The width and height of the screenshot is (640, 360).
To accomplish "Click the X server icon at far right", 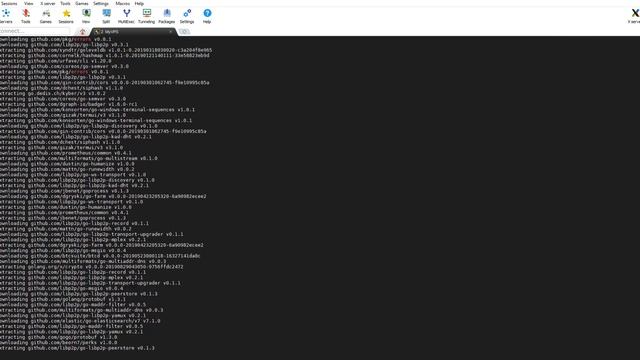I will click(x=634, y=16).
